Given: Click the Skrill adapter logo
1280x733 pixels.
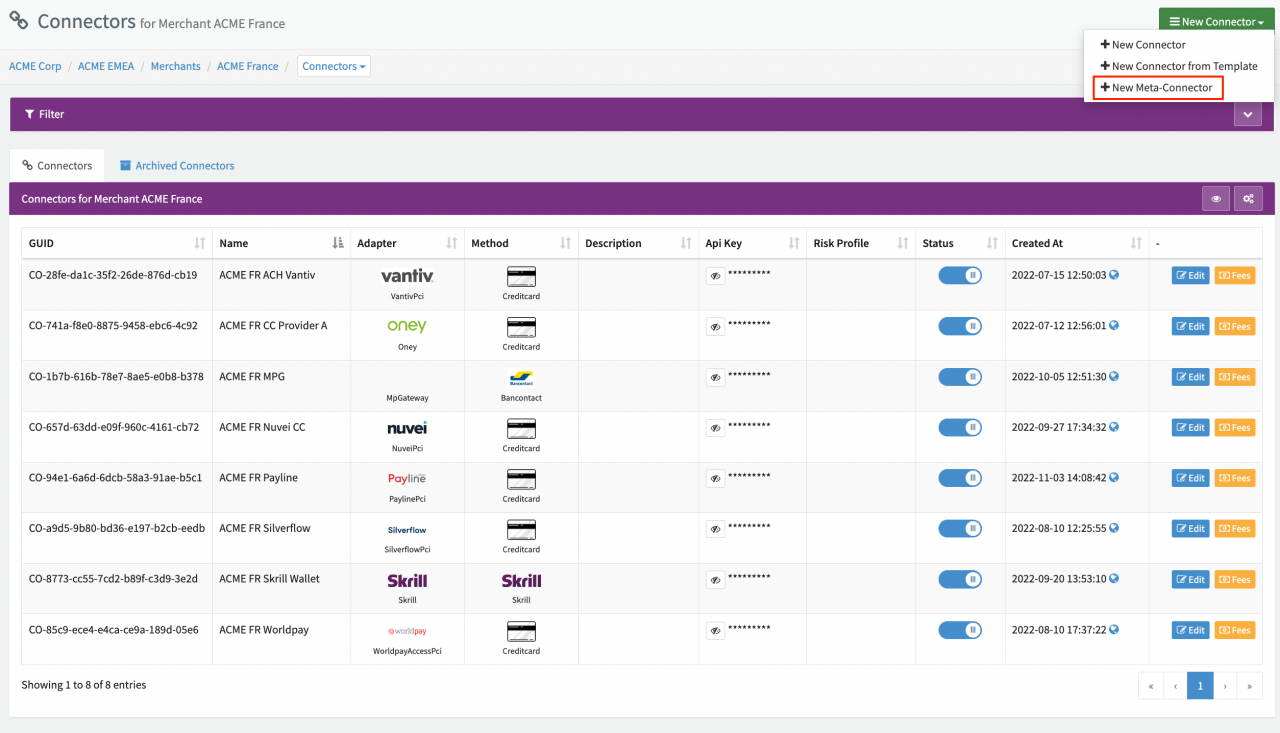Looking at the screenshot, I should click(407, 581).
